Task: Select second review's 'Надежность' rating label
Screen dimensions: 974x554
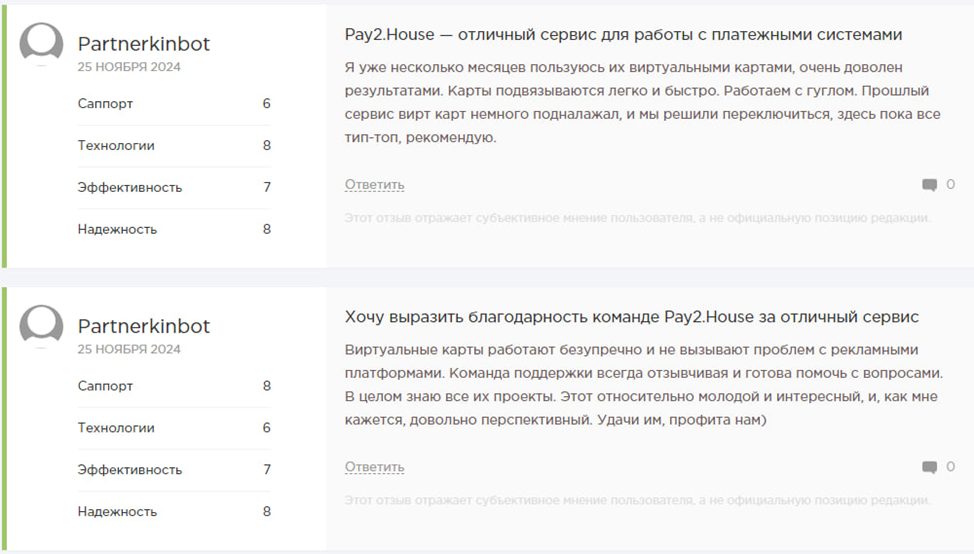Action: (x=117, y=511)
